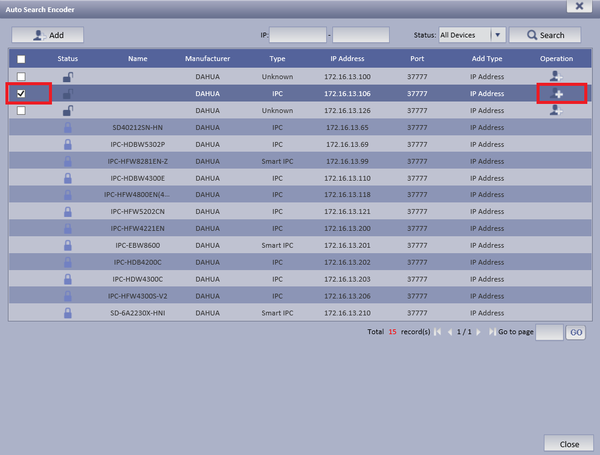Click the lock icon of SD40212SN-HN row
This screenshot has width=600, height=455.
click(x=68, y=127)
